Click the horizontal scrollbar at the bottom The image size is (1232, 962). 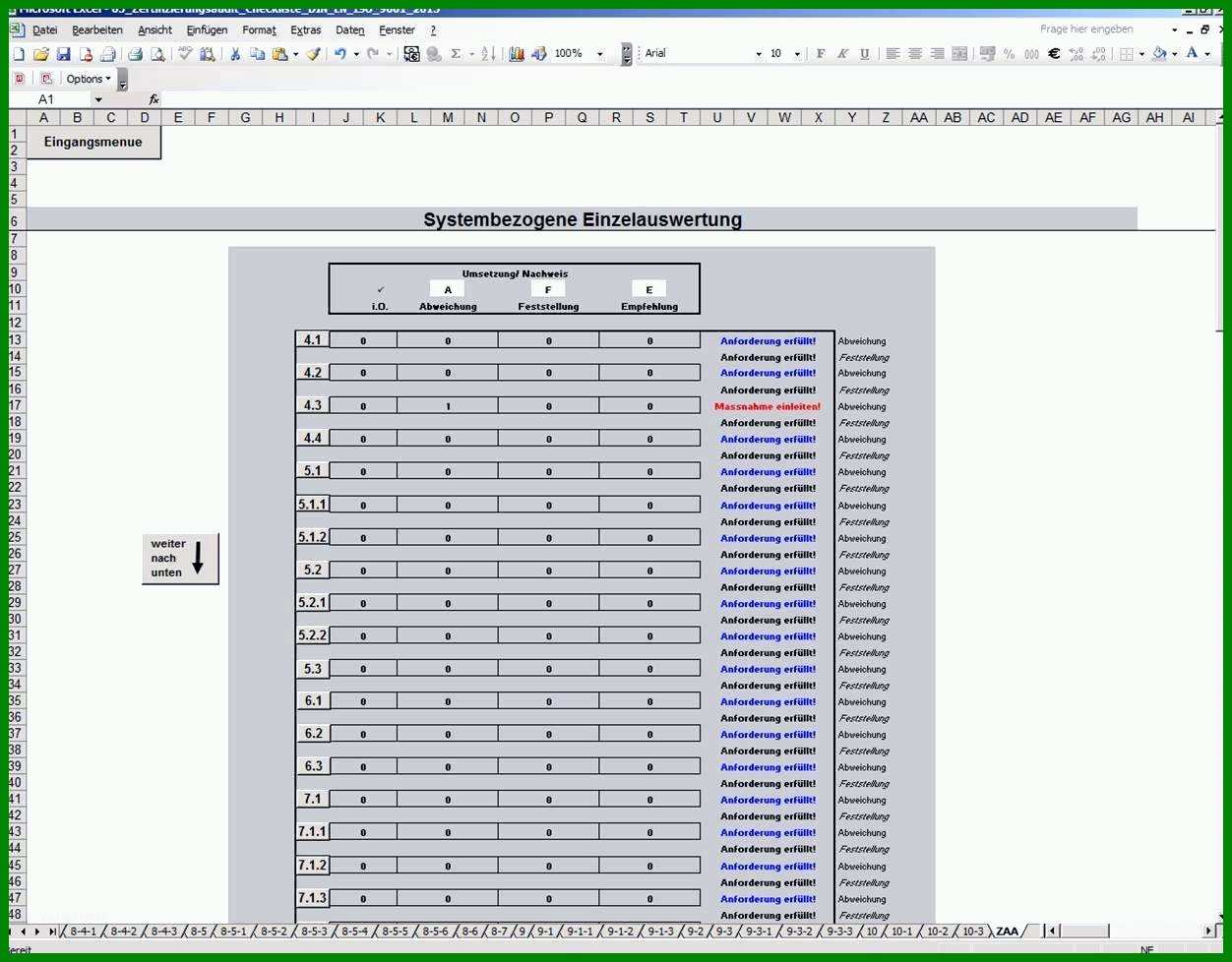coord(1131,932)
